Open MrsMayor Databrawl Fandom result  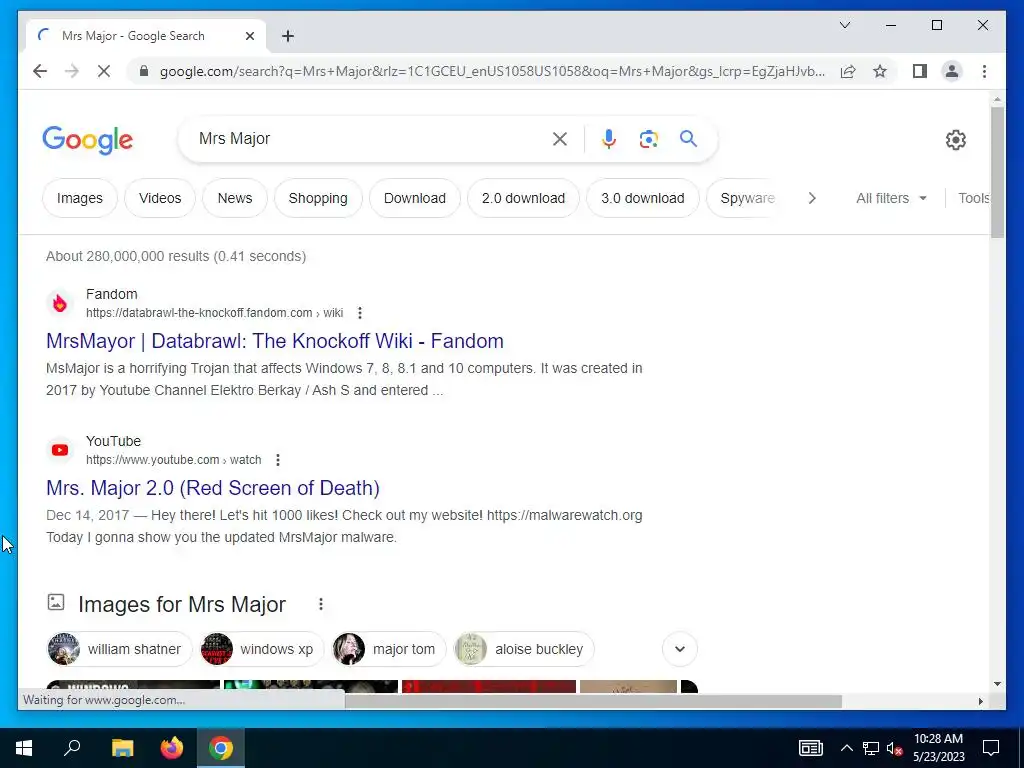pyautogui.click(x=274, y=341)
